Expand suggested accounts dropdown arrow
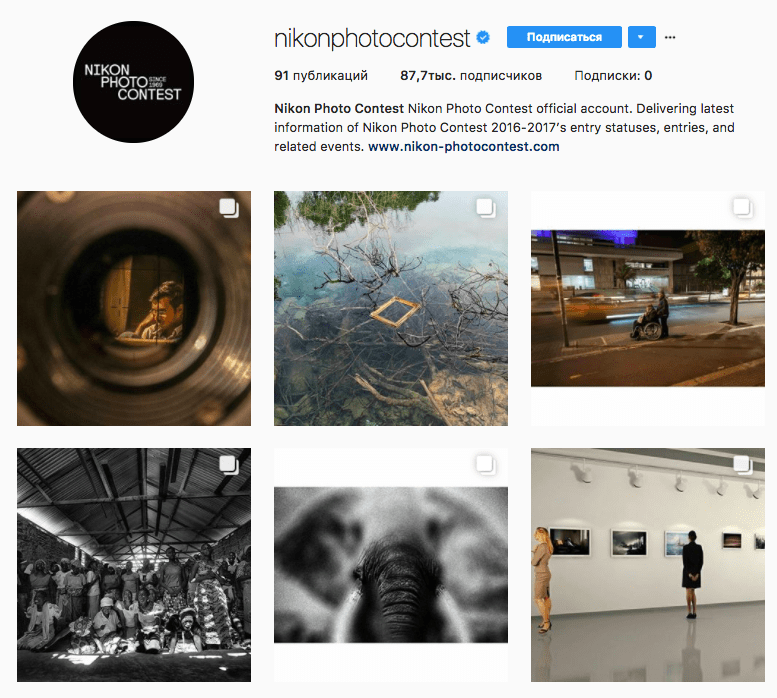Viewport: 777px width, 698px height. coord(642,37)
